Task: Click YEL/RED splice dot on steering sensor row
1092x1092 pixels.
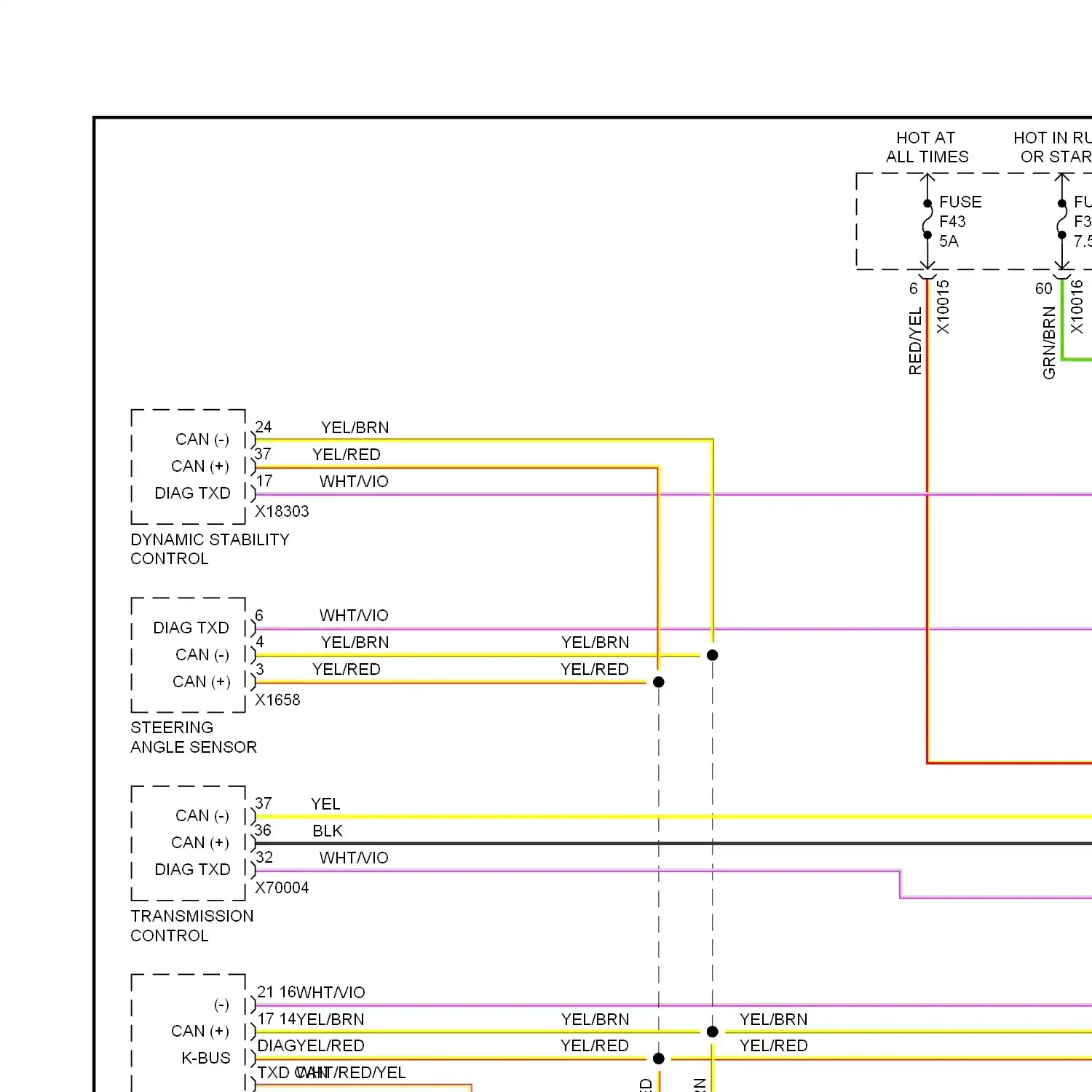Action: (x=659, y=682)
